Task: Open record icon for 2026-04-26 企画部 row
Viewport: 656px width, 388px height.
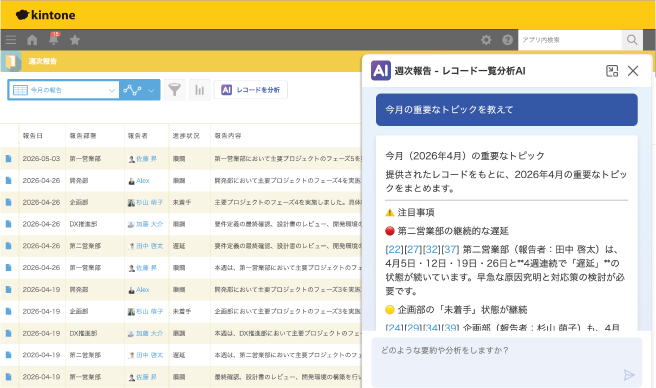Action: coord(8,202)
